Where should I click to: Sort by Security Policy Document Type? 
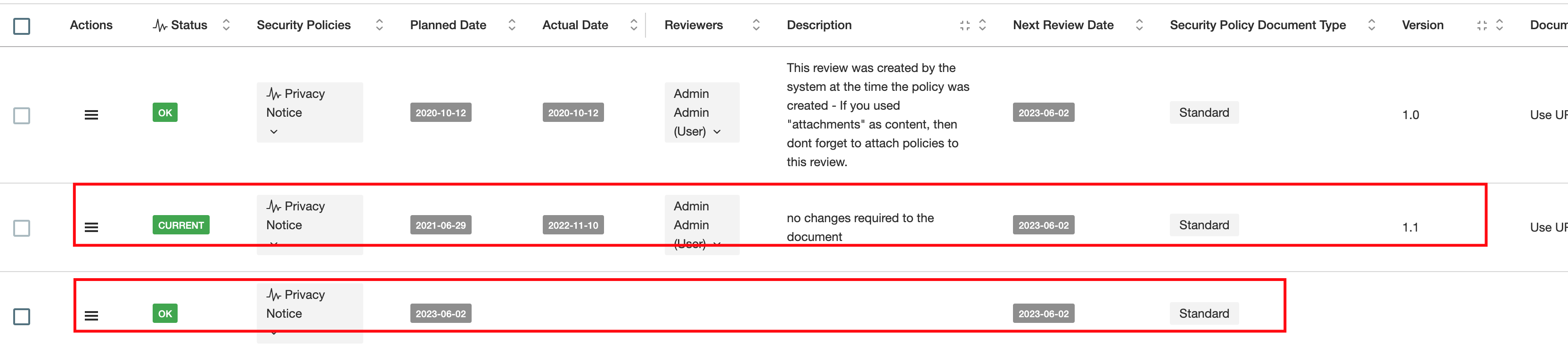[x=1372, y=25]
